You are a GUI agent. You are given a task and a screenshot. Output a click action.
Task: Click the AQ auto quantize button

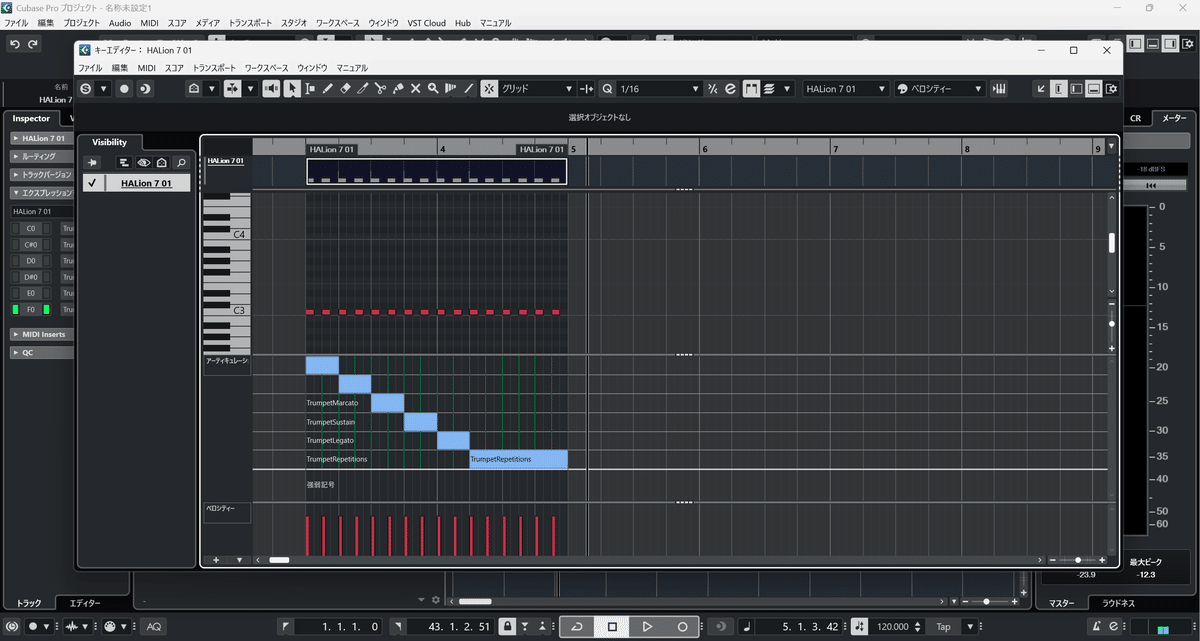(x=153, y=626)
